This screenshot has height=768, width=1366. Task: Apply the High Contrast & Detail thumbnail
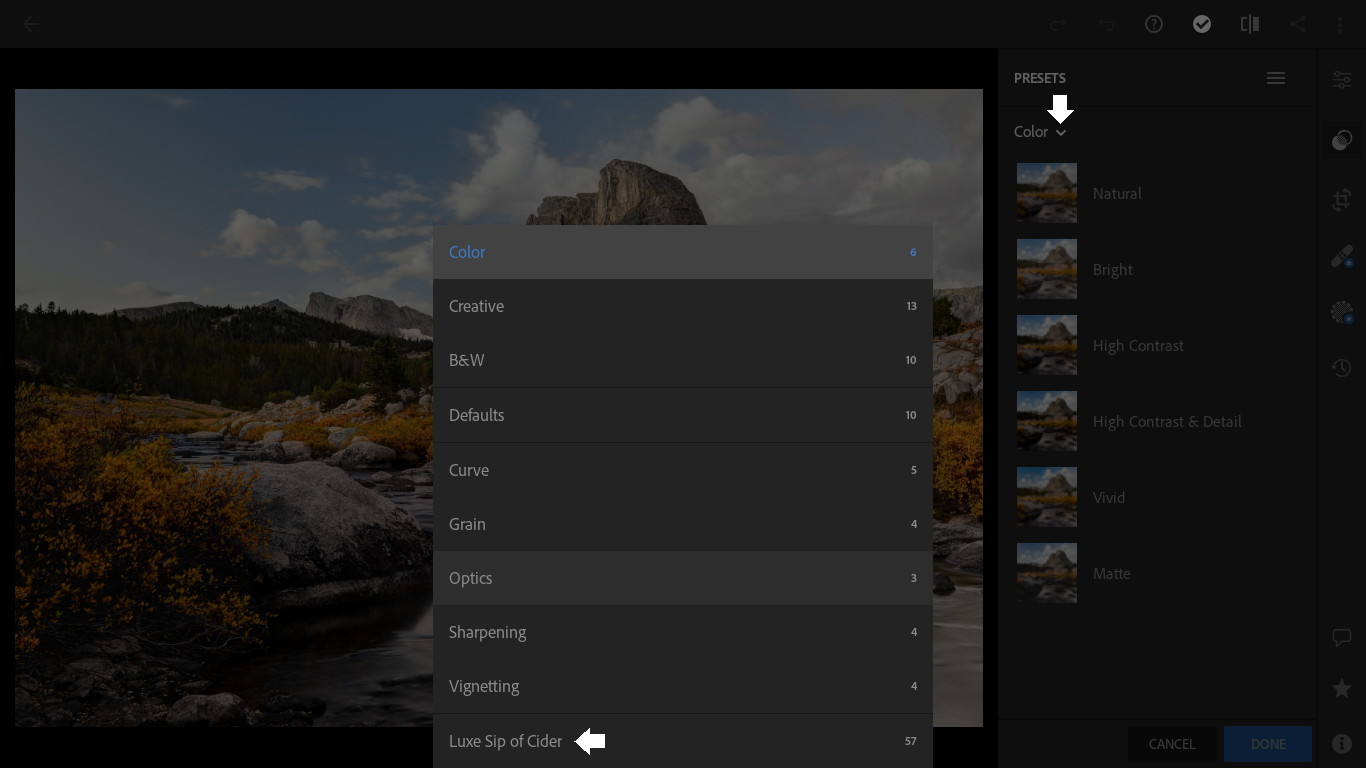point(1047,421)
